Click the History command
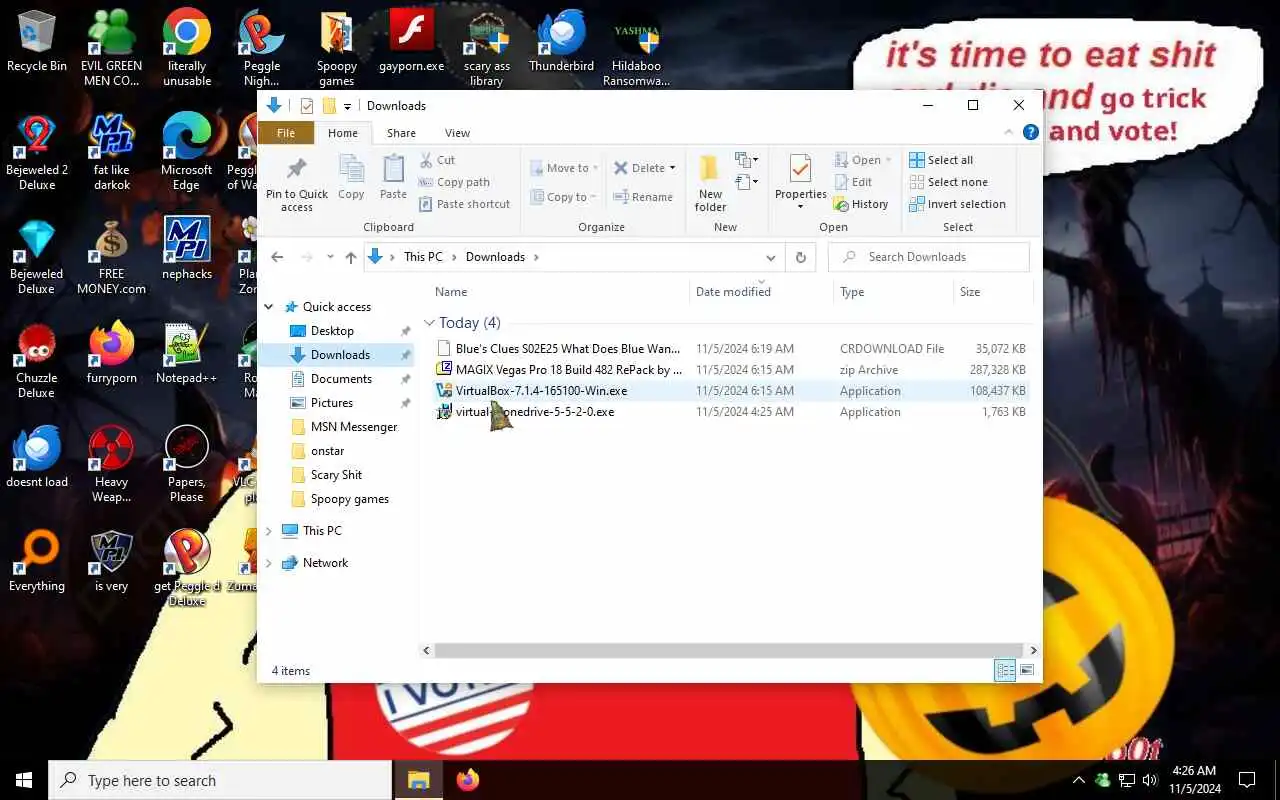 (x=861, y=204)
